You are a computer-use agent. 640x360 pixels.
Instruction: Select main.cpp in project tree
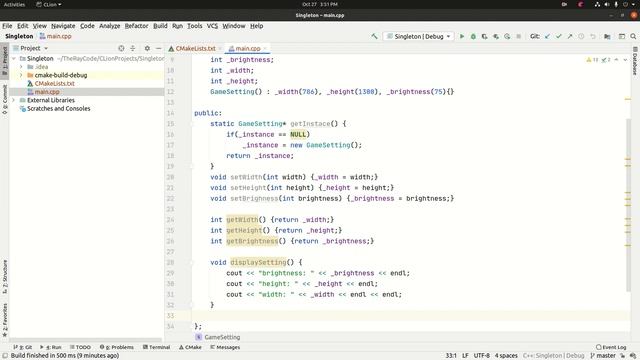[x=47, y=92]
